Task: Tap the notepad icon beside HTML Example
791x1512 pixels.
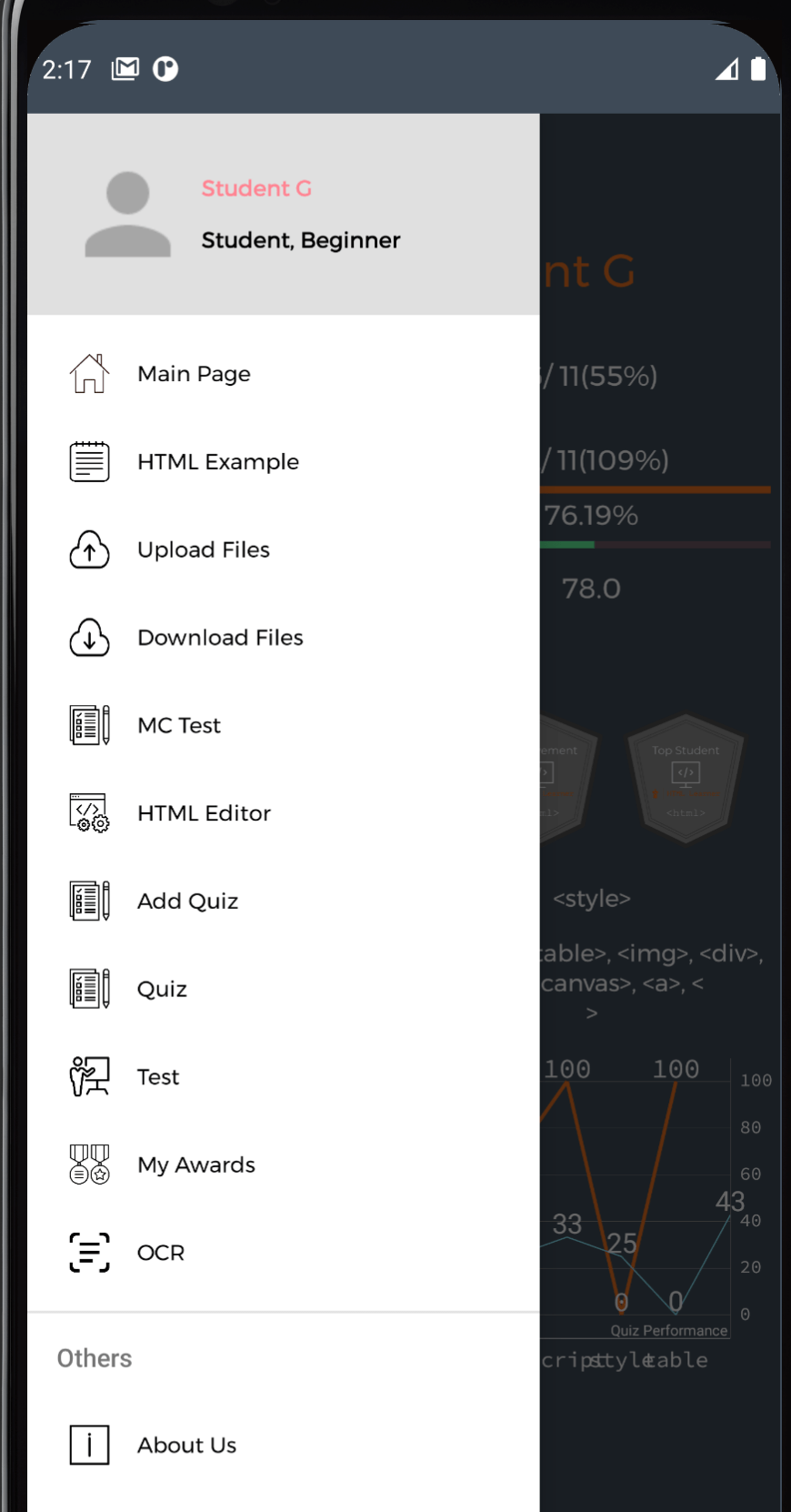Action: coord(89,461)
